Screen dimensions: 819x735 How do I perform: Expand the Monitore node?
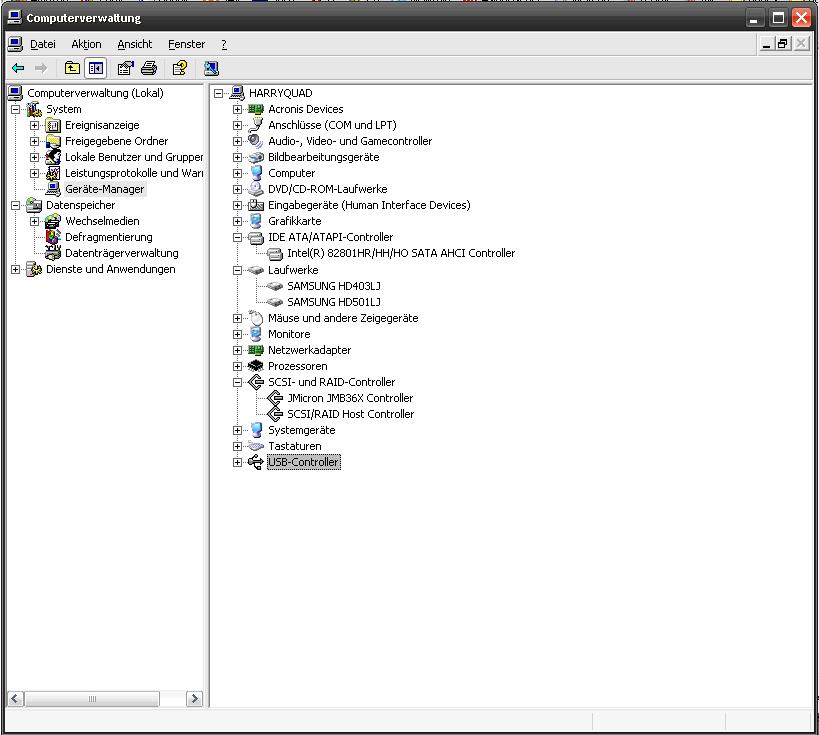237,334
